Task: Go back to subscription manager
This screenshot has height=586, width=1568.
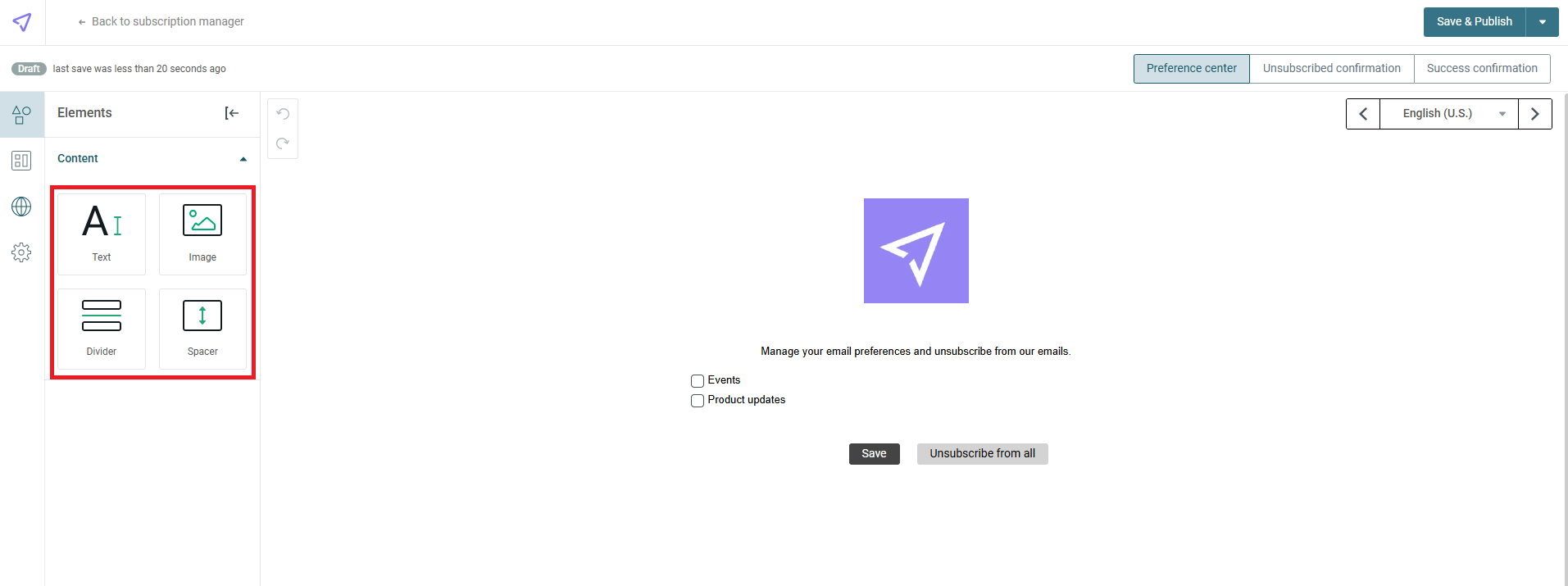Action: [x=161, y=21]
